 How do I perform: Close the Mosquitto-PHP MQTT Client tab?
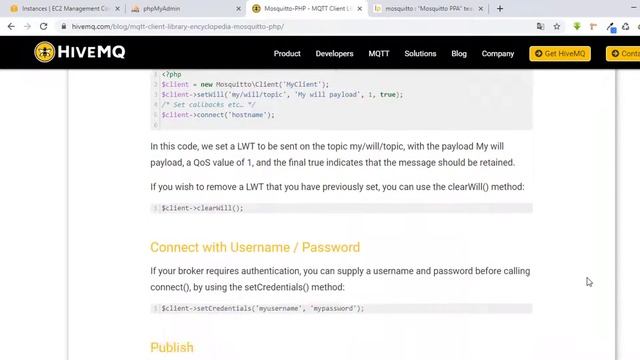pyautogui.click(x=360, y=9)
